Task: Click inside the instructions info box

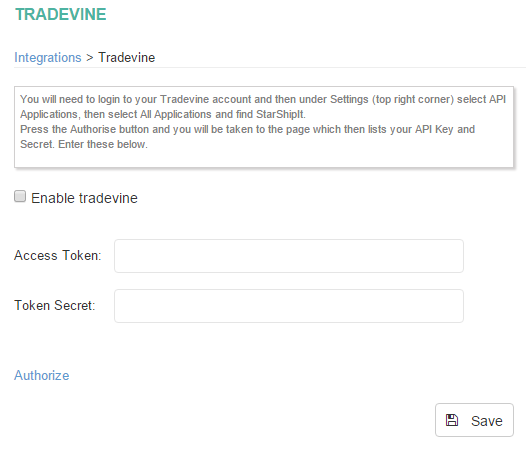Action: coord(264,127)
